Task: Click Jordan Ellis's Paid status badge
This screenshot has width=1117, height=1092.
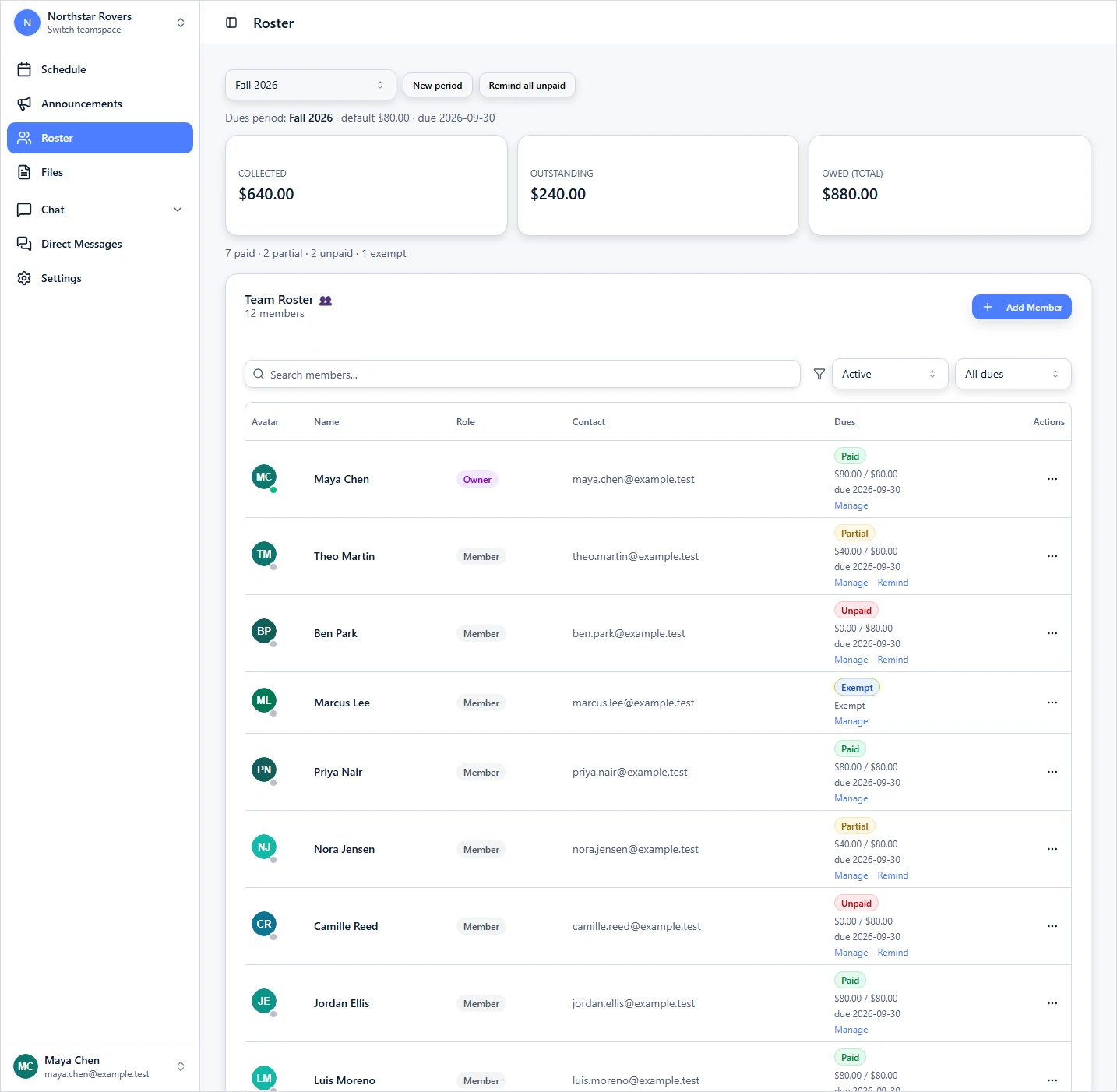Action: (x=850, y=981)
